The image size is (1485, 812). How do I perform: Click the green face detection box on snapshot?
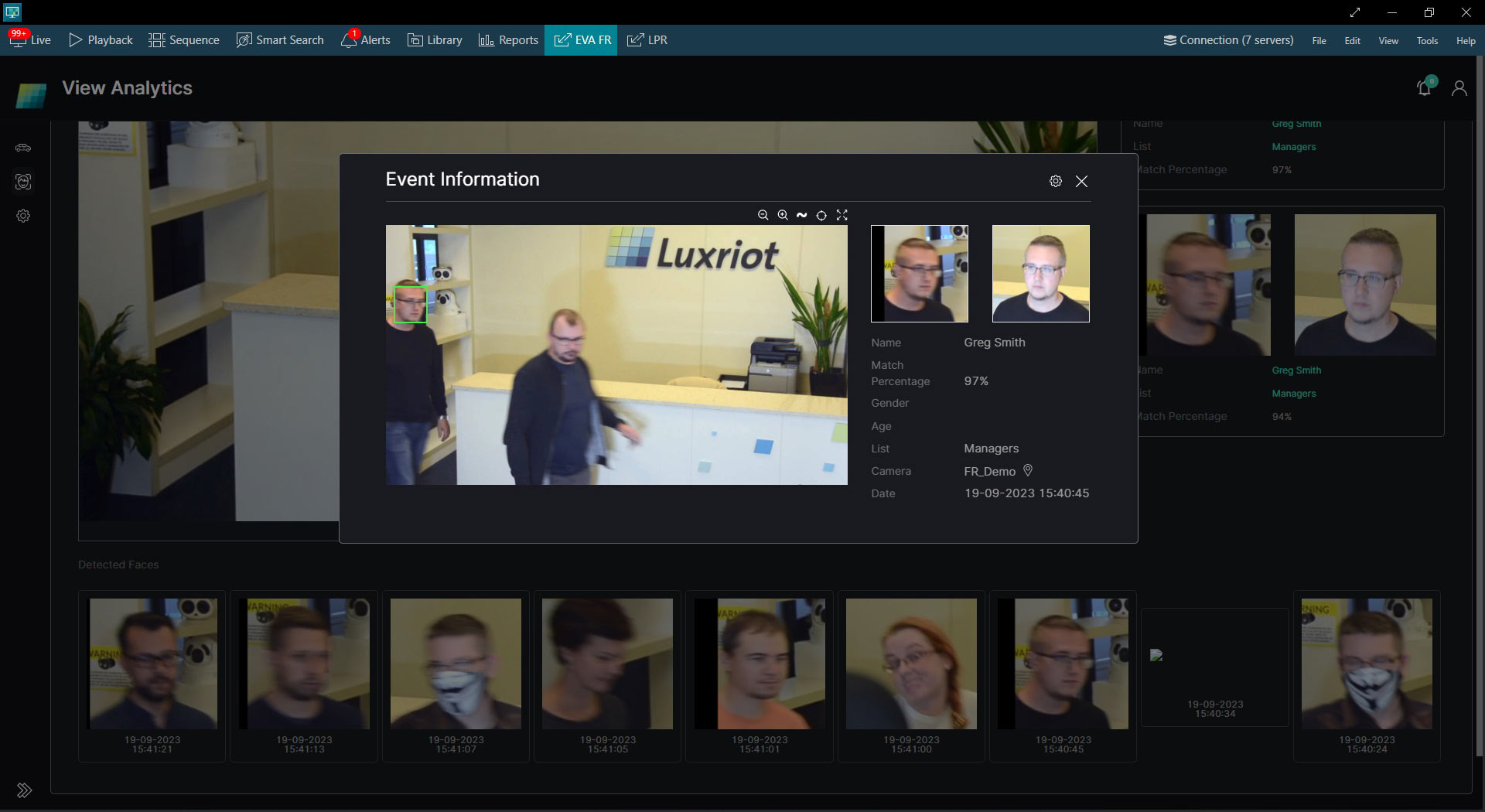(x=410, y=305)
